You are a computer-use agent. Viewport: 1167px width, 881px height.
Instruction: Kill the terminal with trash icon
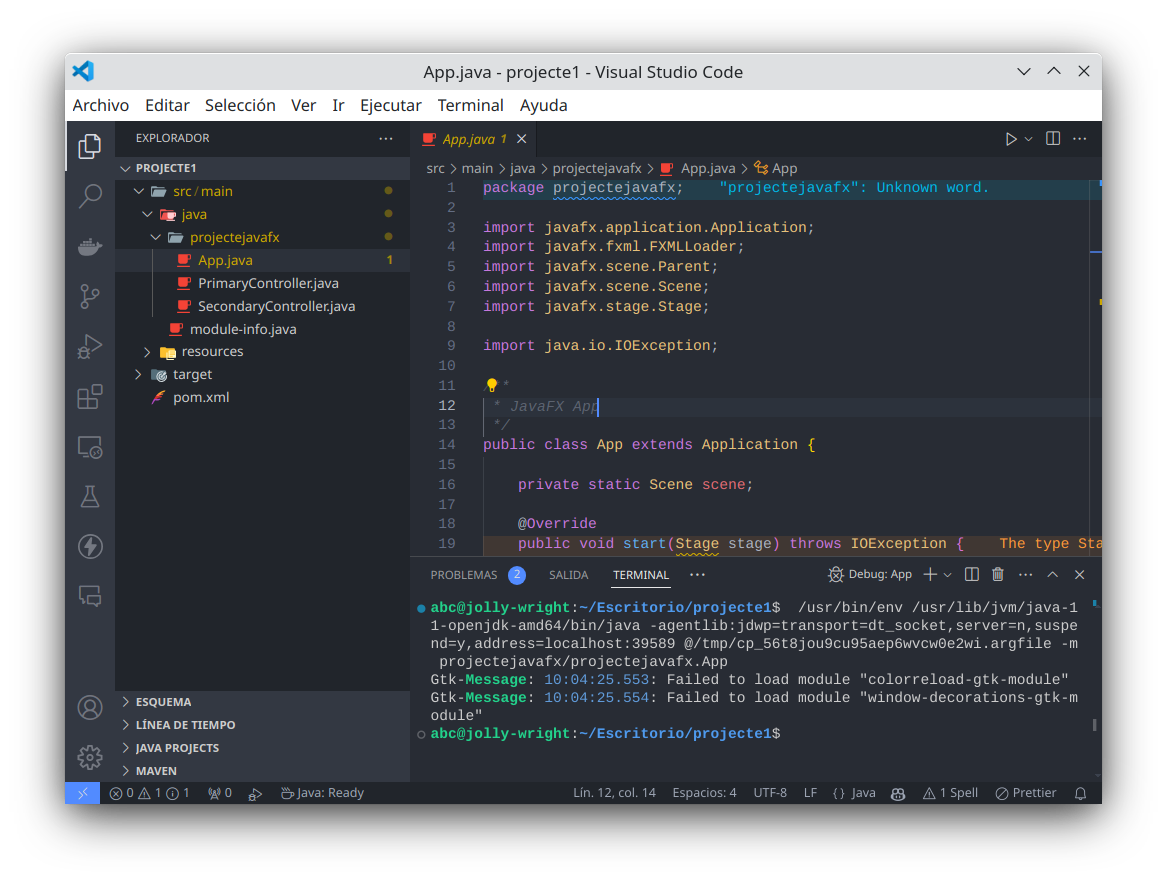pyautogui.click(x=997, y=574)
